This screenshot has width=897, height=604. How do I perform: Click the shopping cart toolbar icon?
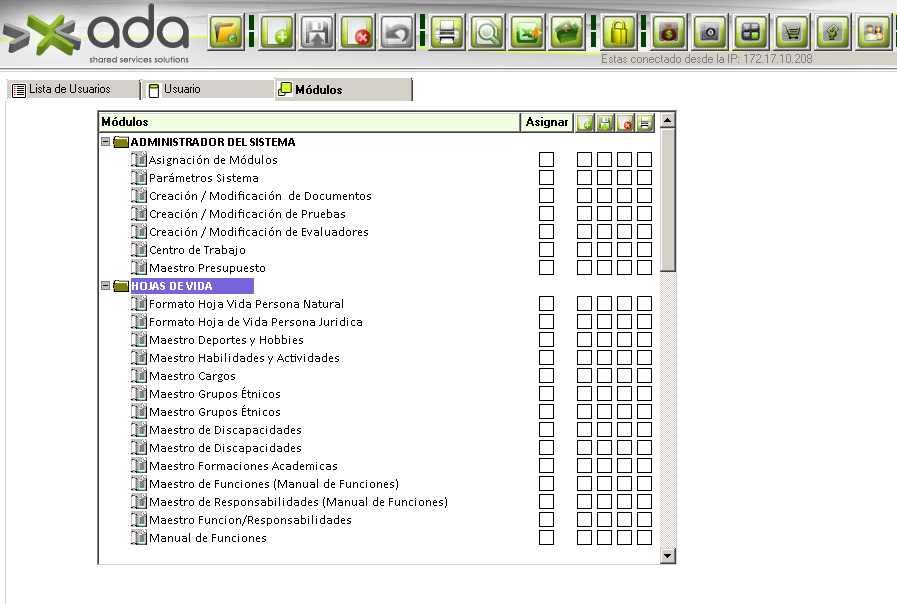(x=792, y=32)
